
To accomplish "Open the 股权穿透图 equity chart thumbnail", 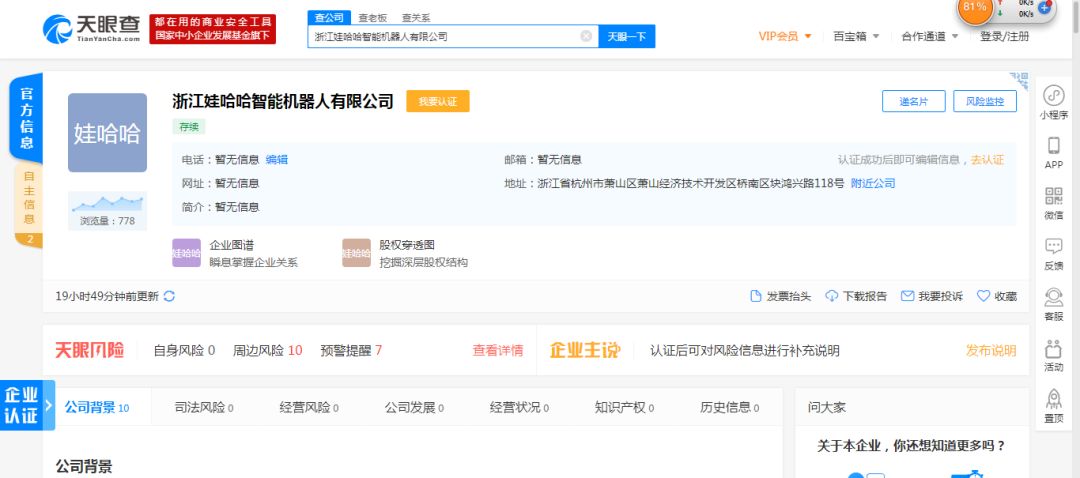I will pyautogui.click(x=356, y=253).
